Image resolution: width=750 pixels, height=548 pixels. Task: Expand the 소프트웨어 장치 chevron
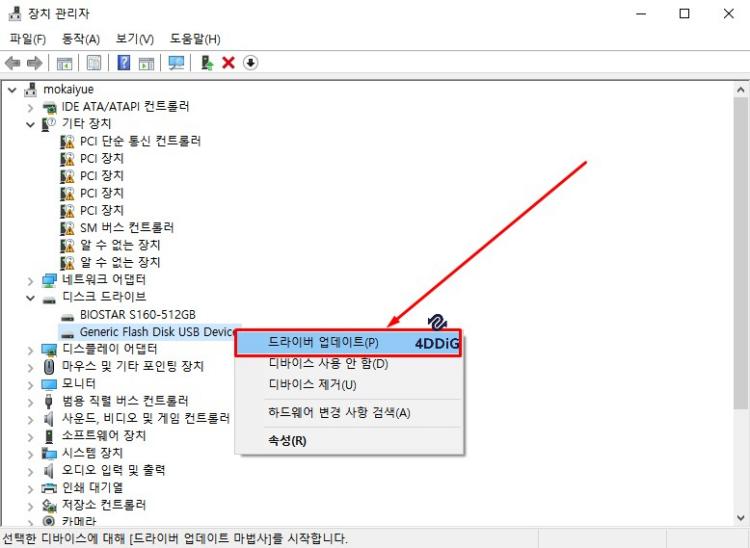pyautogui.click(x=30, y=437)
